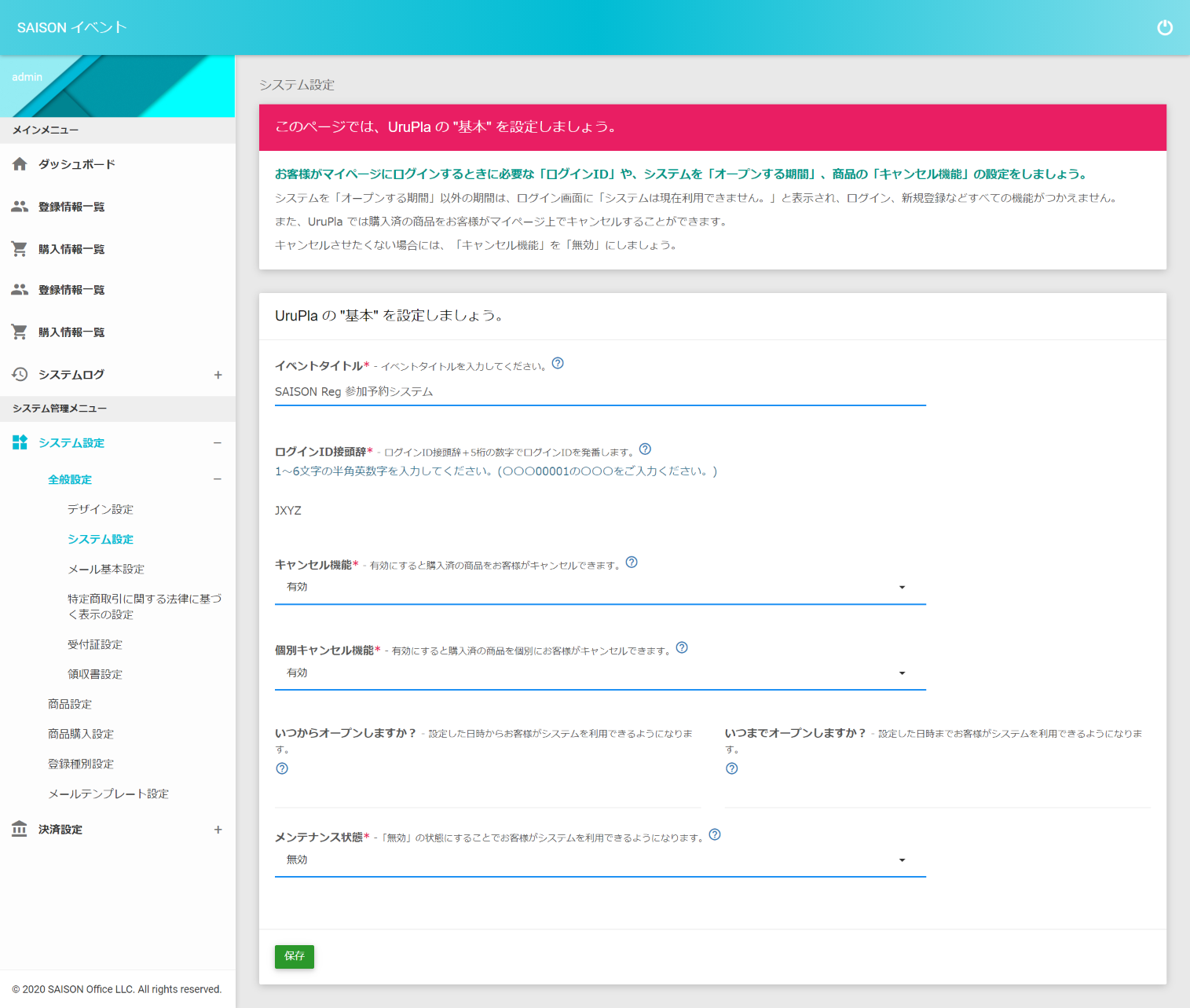Click the admin user label
Image resolution: width=1190 pixels, height=1008 pixels.
pyautogui.click(x=27, y=77)
